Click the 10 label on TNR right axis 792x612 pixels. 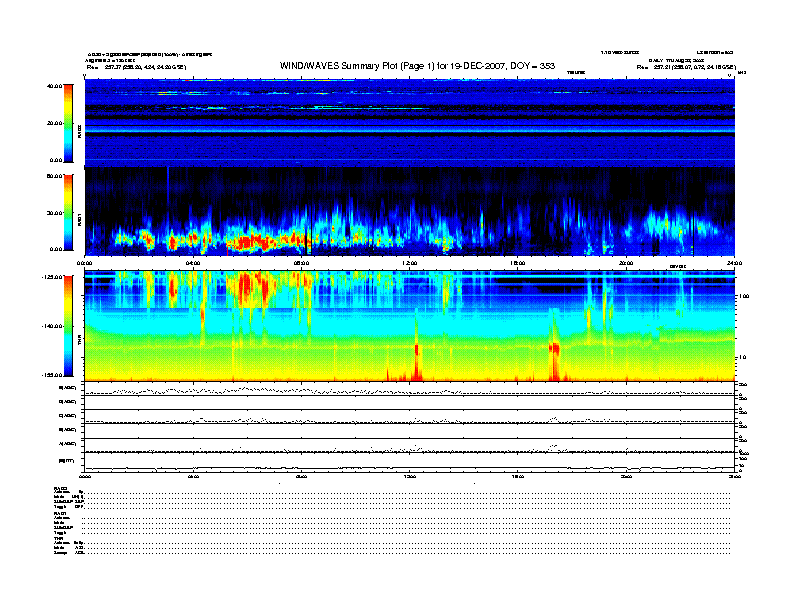click(743, 357)
